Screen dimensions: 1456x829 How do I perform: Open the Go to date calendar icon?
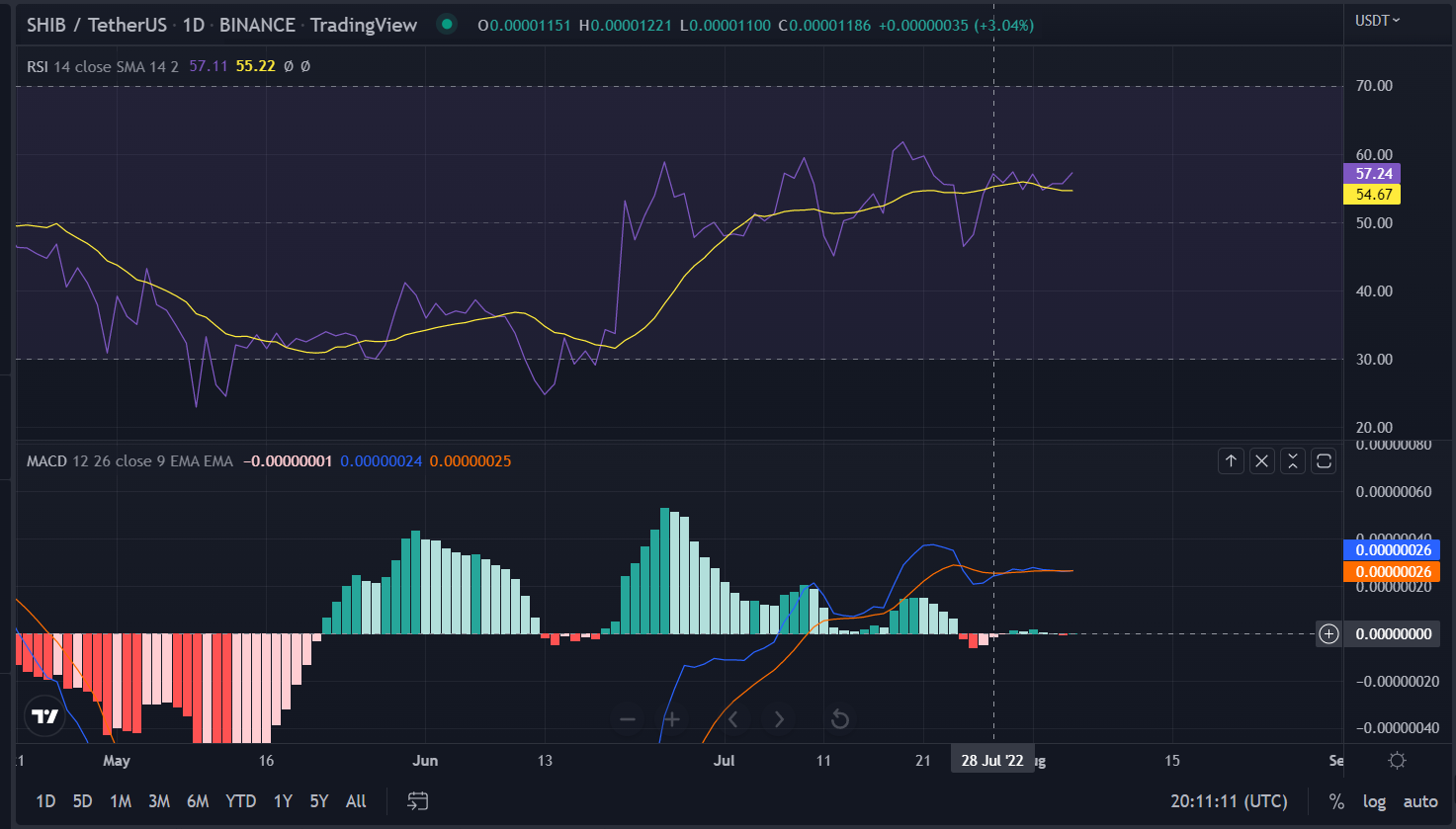(x=418, y=801)
